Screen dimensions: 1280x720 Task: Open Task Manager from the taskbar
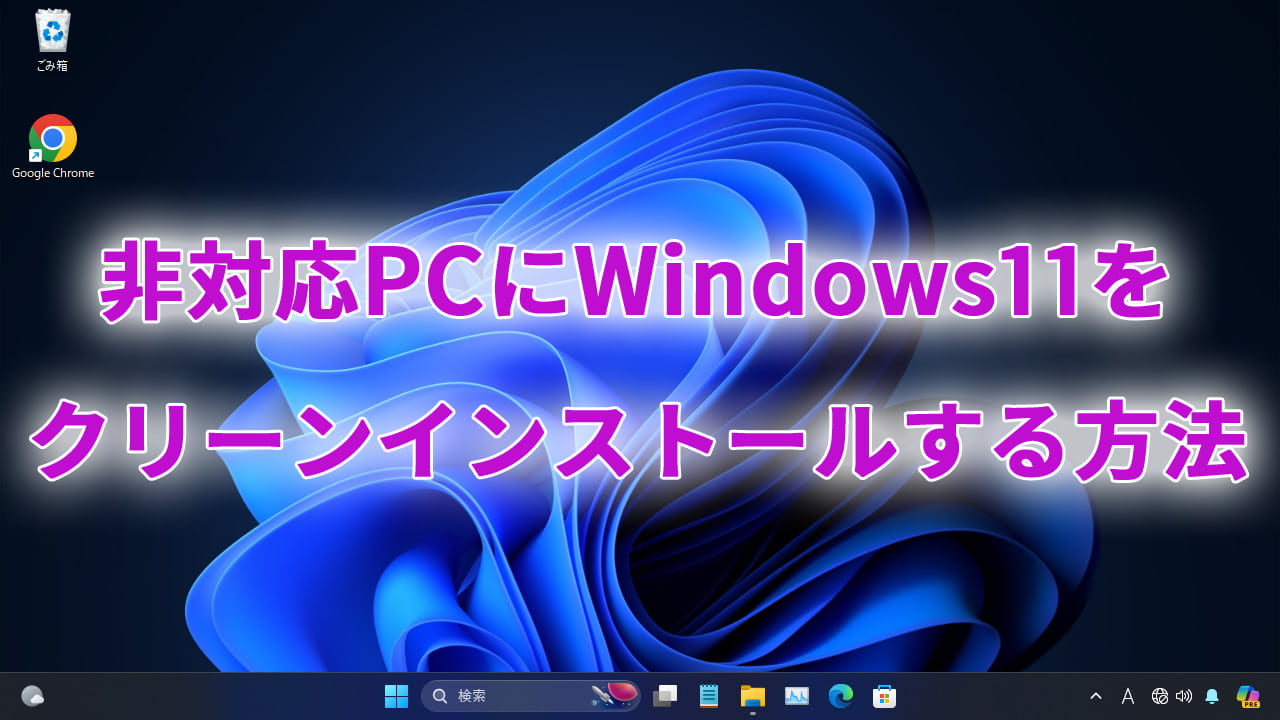tap(796, 695)
